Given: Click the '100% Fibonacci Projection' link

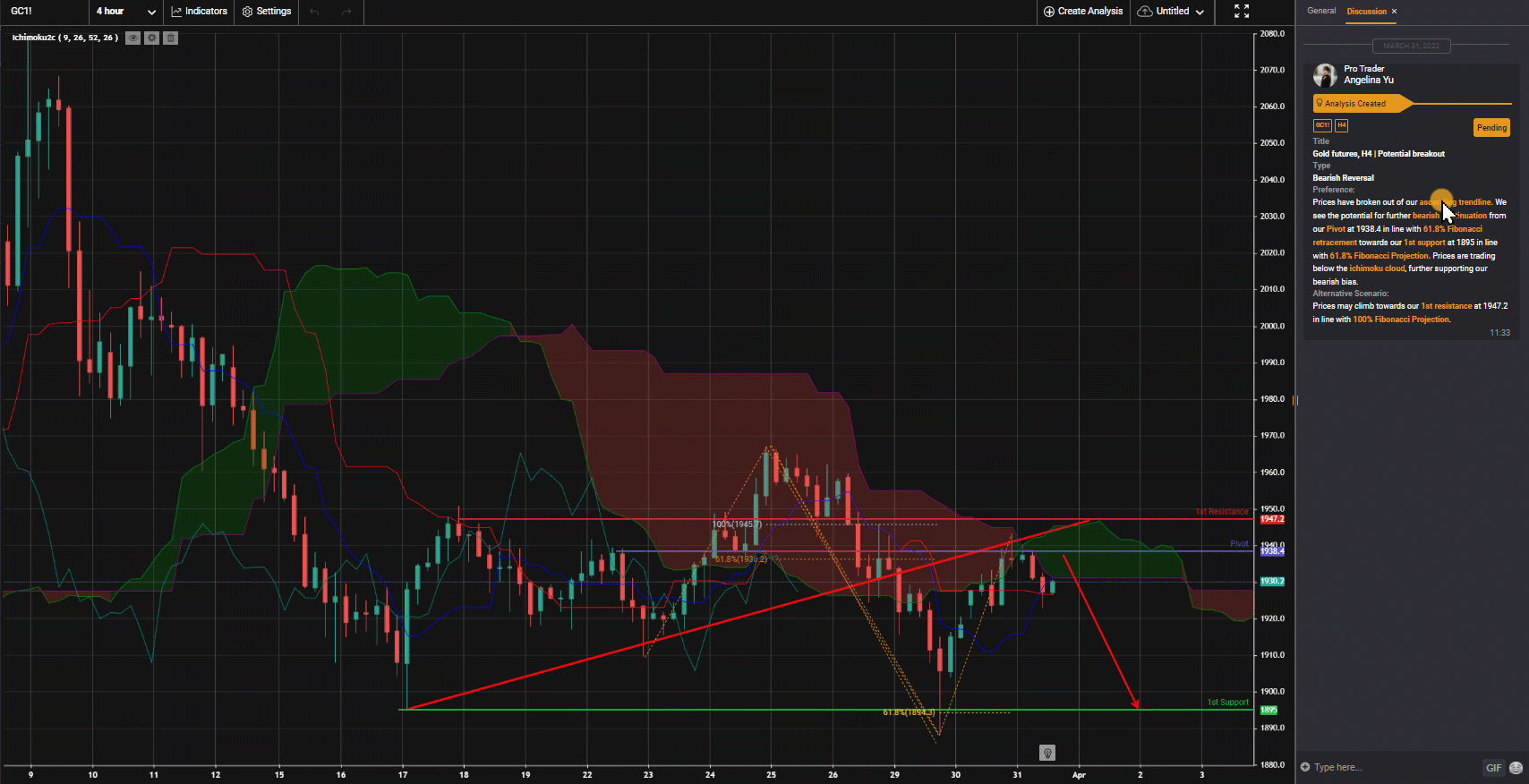Looking at the screenshot, I should (1401, 320).
